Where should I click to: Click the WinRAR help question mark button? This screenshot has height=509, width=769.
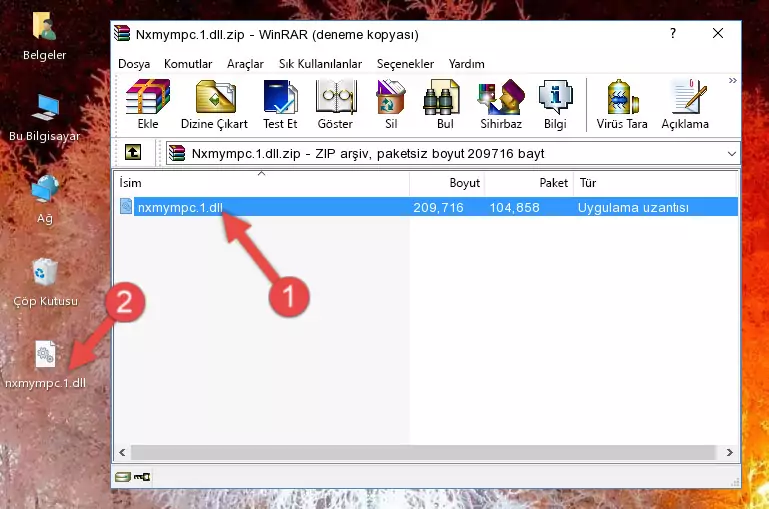click(x=673, y=33)
